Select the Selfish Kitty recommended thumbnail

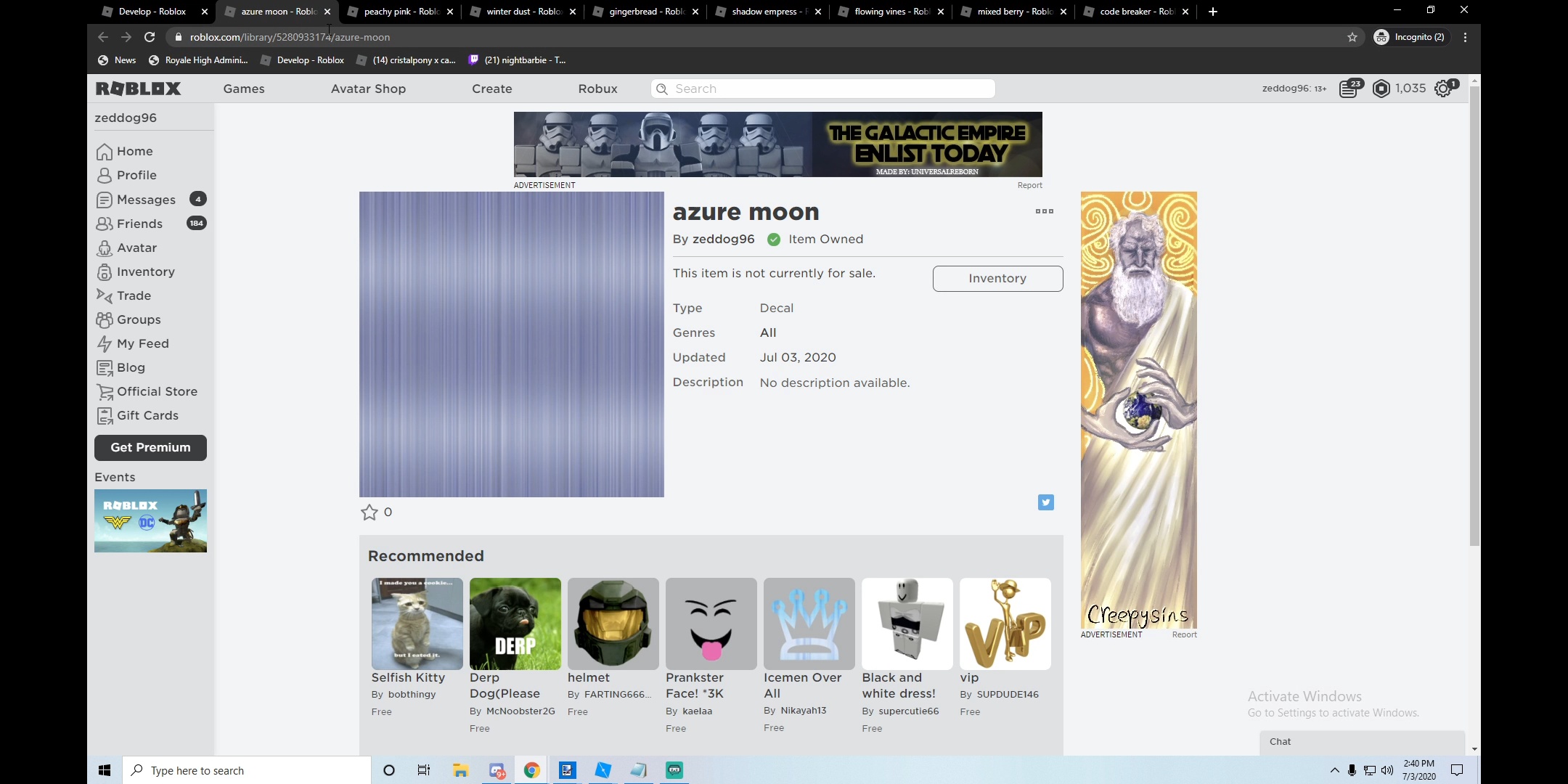pos(417,623)
